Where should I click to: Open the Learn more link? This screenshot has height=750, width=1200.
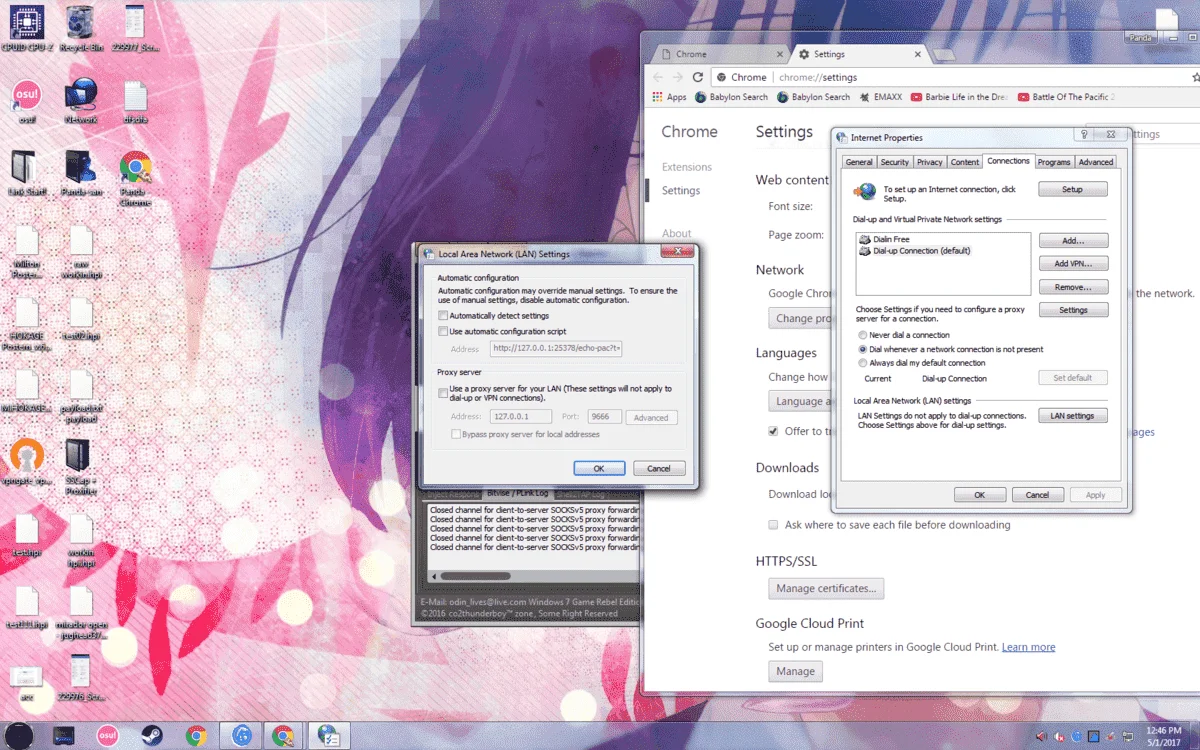point(1029,647)
